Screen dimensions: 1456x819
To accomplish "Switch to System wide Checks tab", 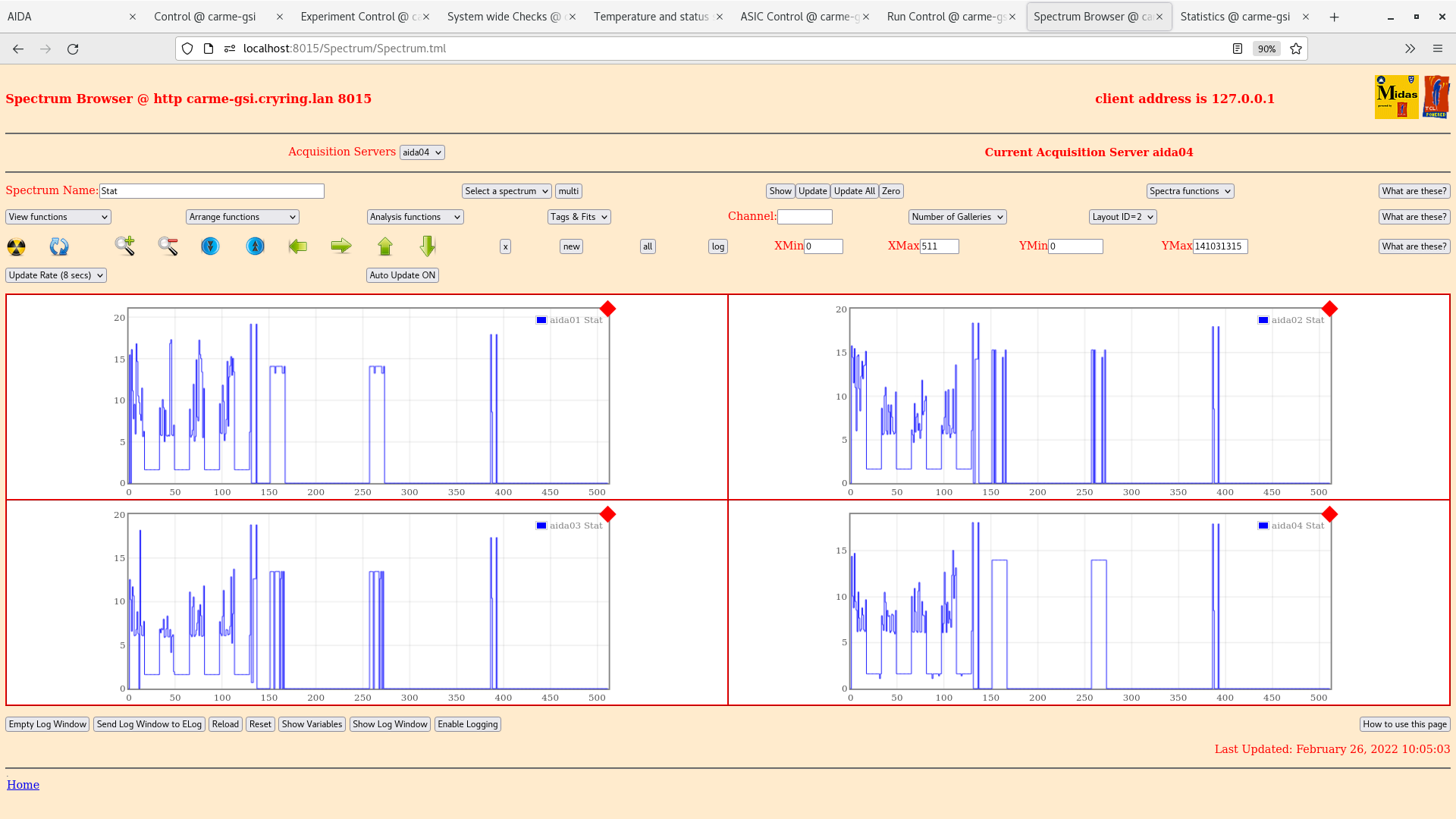I will tap(511, 17).
